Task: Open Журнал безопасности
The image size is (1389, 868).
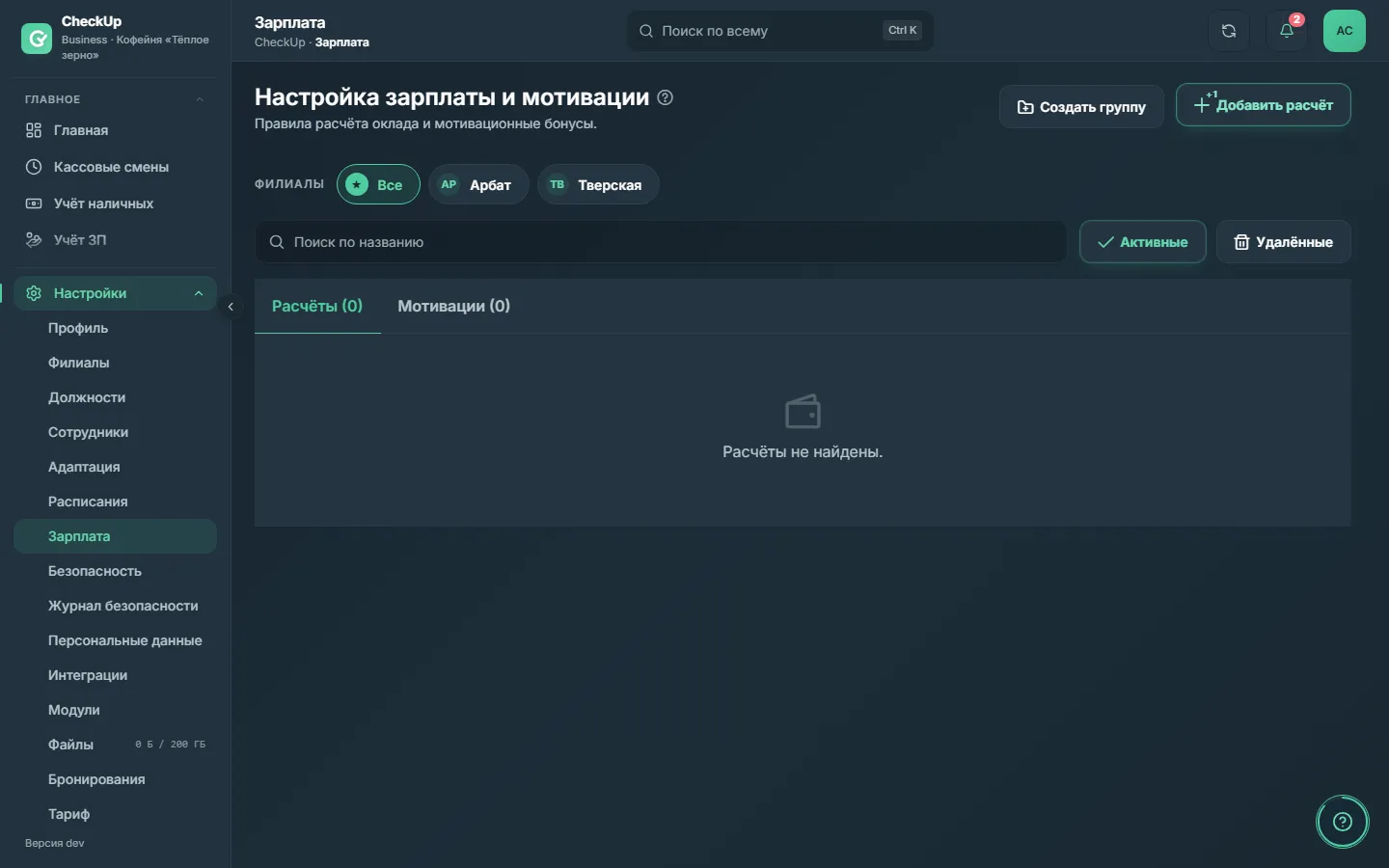Action: tap(115, 606)
